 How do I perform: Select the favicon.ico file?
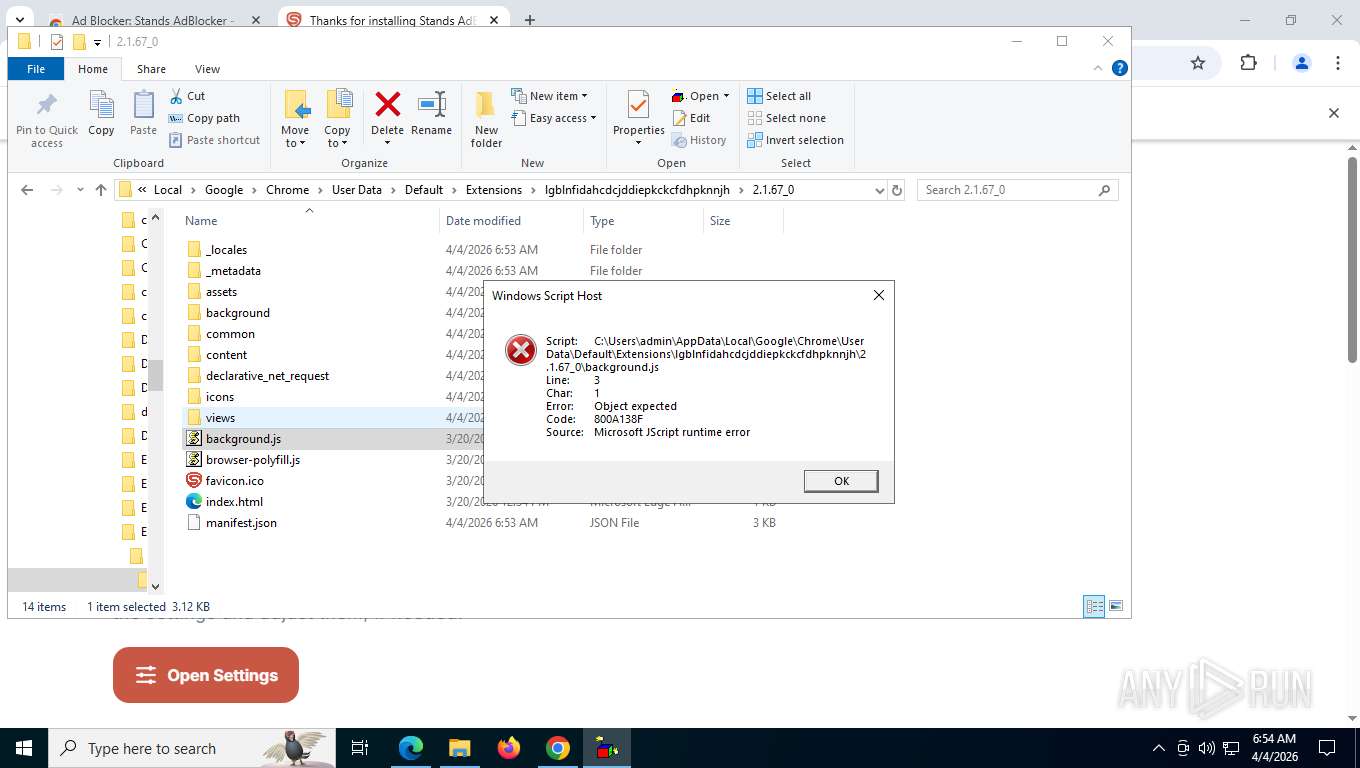point(234,481)
